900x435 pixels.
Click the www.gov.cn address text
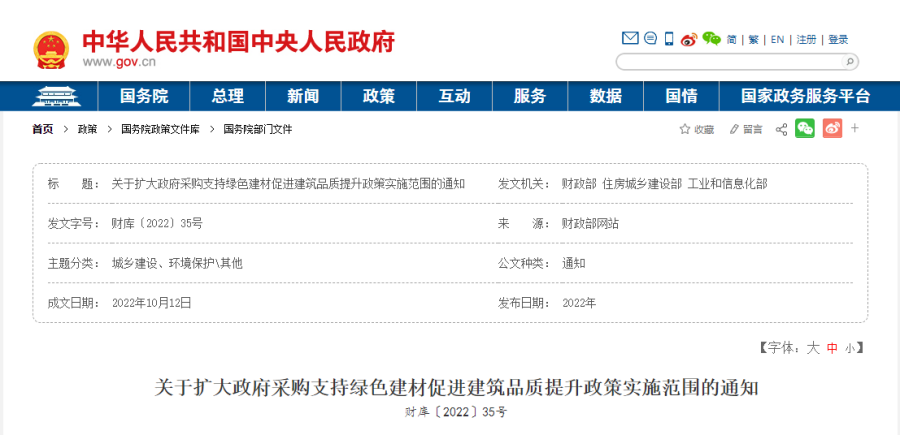119,63
